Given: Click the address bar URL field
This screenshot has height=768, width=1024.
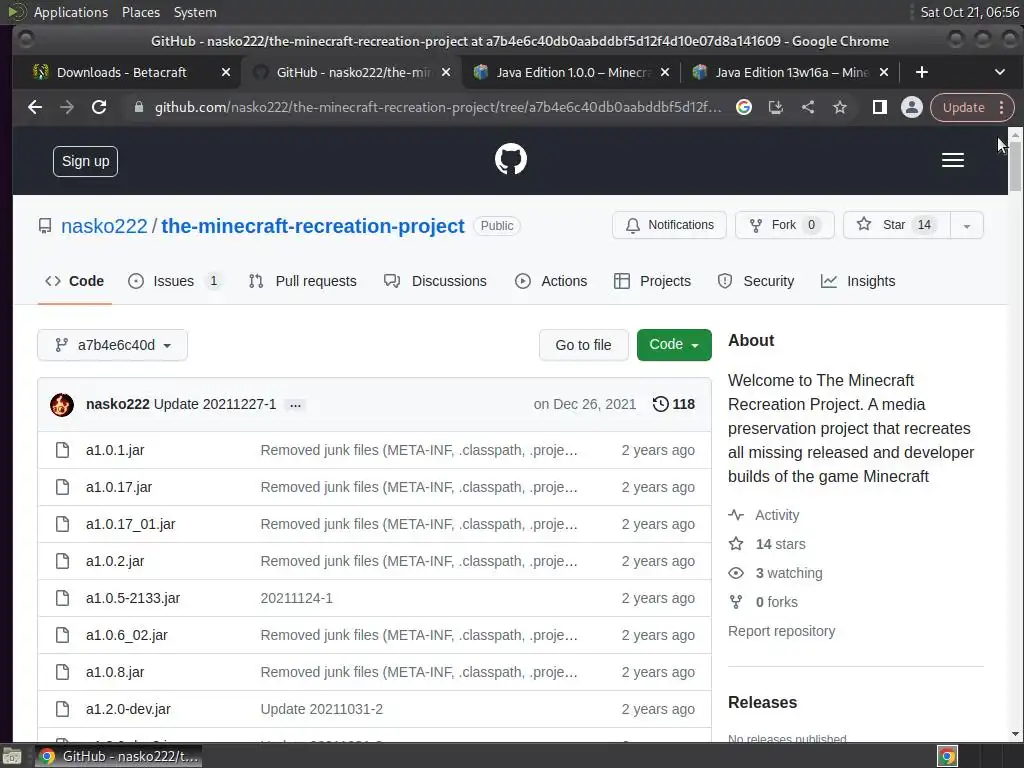Looking at the screenshot, I should (438, 107).
